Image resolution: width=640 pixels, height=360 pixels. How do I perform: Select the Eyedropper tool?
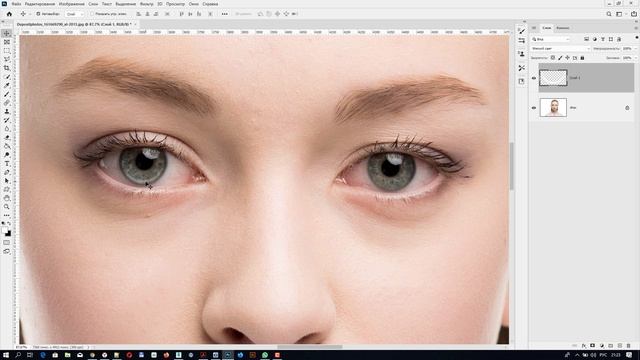click(7, 85)
